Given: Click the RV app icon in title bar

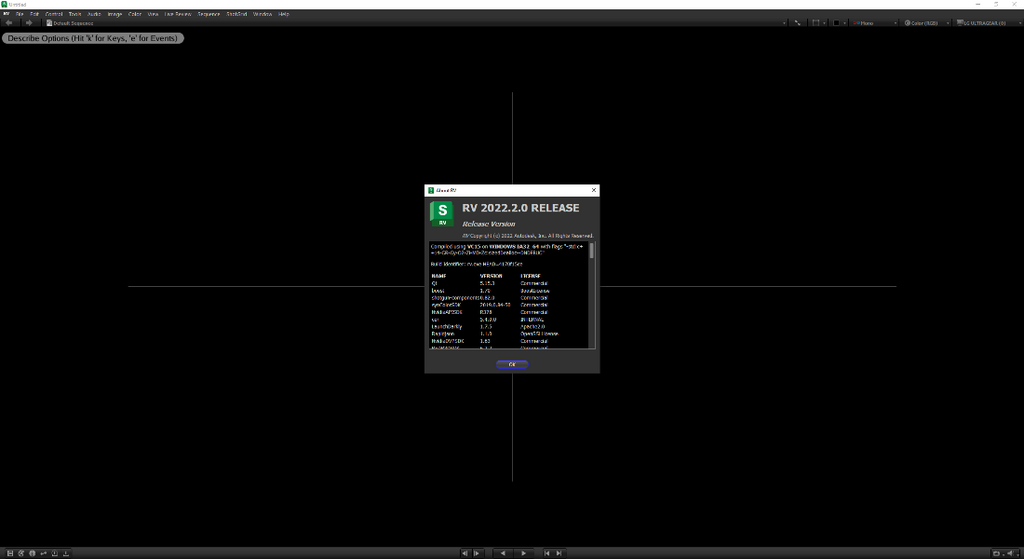Looking at the screenshot, I should (x=4, y=4).
